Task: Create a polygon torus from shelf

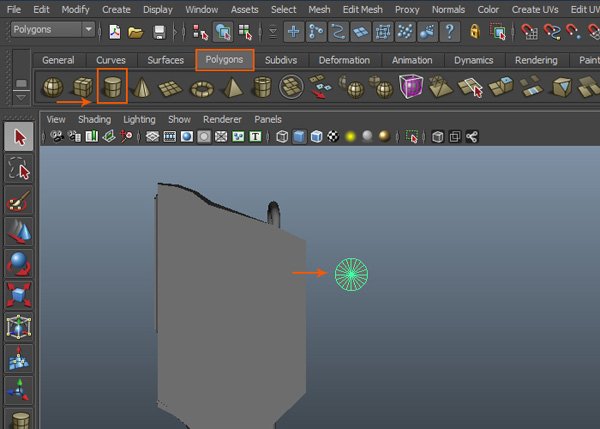Action: click(202, 89)
